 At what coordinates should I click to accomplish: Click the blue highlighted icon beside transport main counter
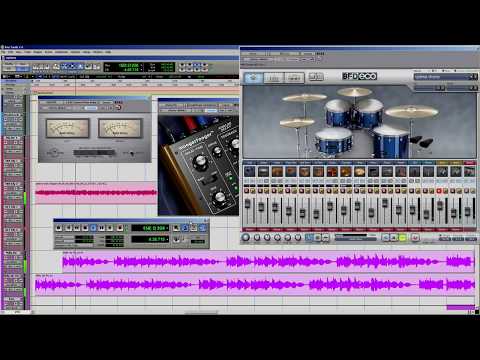point(185,228)
